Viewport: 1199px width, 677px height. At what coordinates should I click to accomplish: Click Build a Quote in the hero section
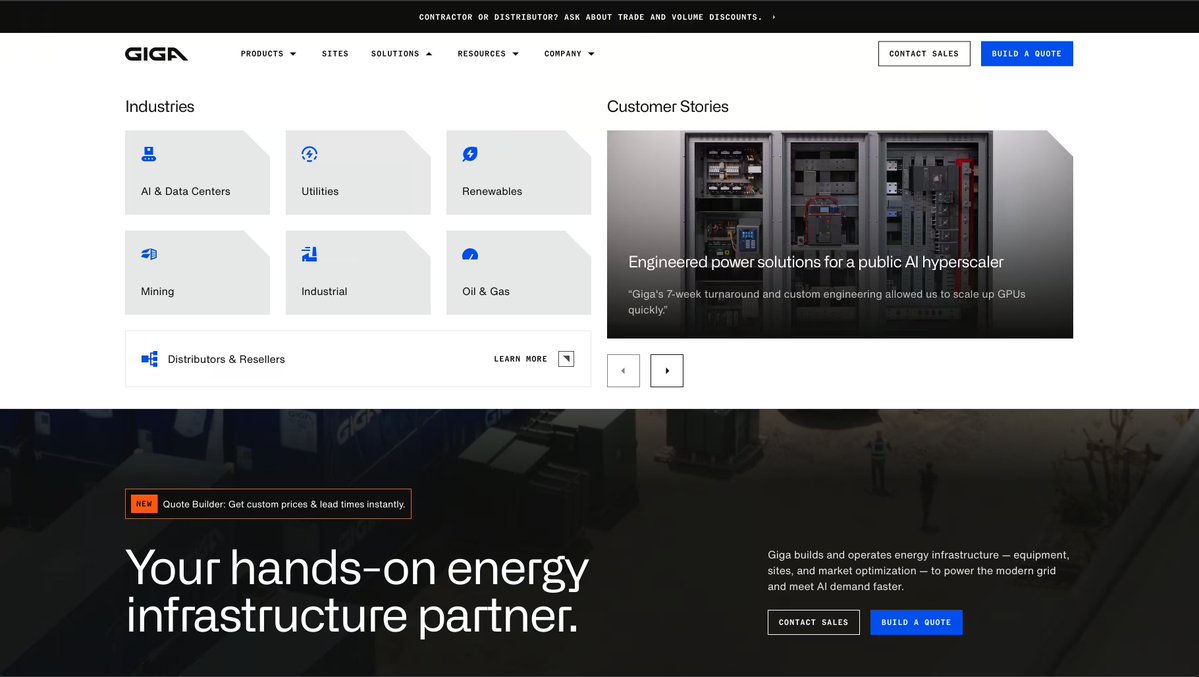[x=916, y=622]
